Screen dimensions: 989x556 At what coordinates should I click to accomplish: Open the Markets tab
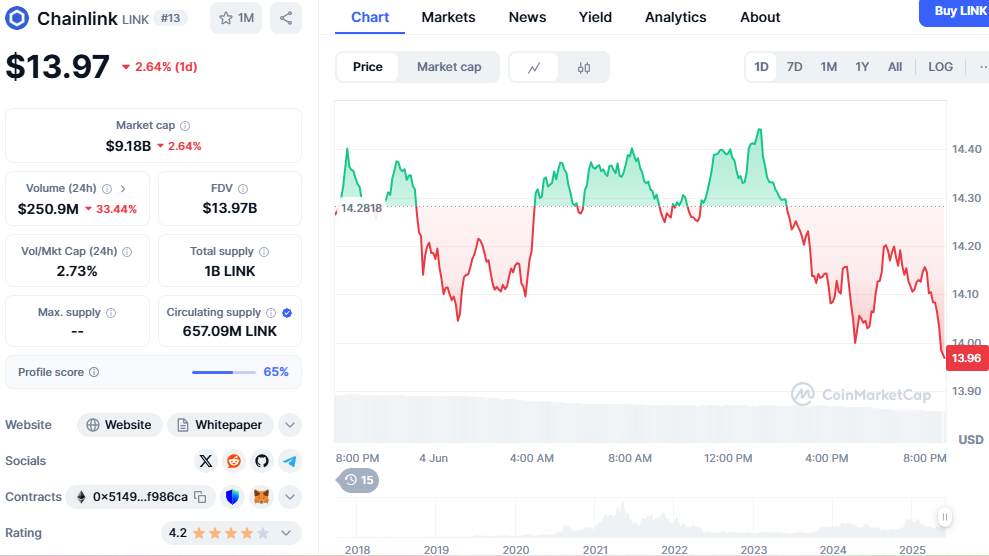[x=448, y=18]
